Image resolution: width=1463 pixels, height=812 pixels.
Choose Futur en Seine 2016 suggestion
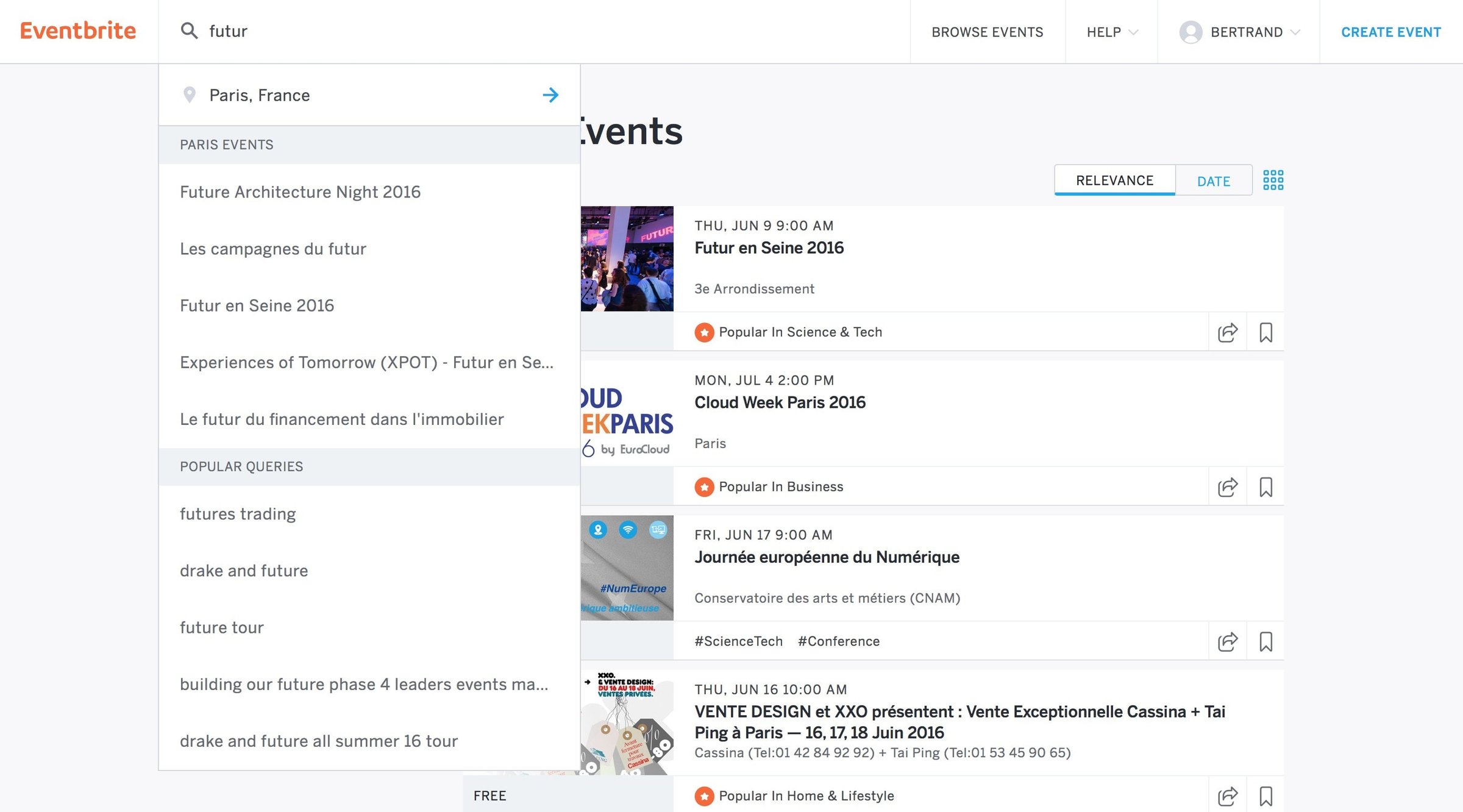(x=369, y=305)
